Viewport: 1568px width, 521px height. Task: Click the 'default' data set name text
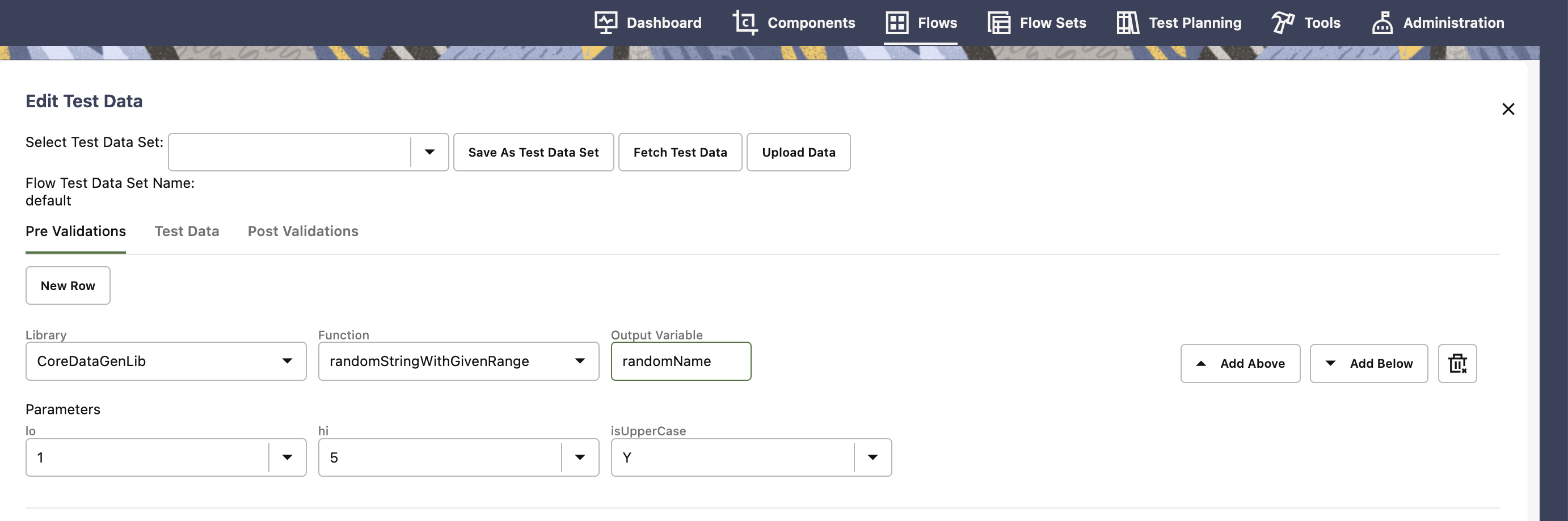click(48, 201)
